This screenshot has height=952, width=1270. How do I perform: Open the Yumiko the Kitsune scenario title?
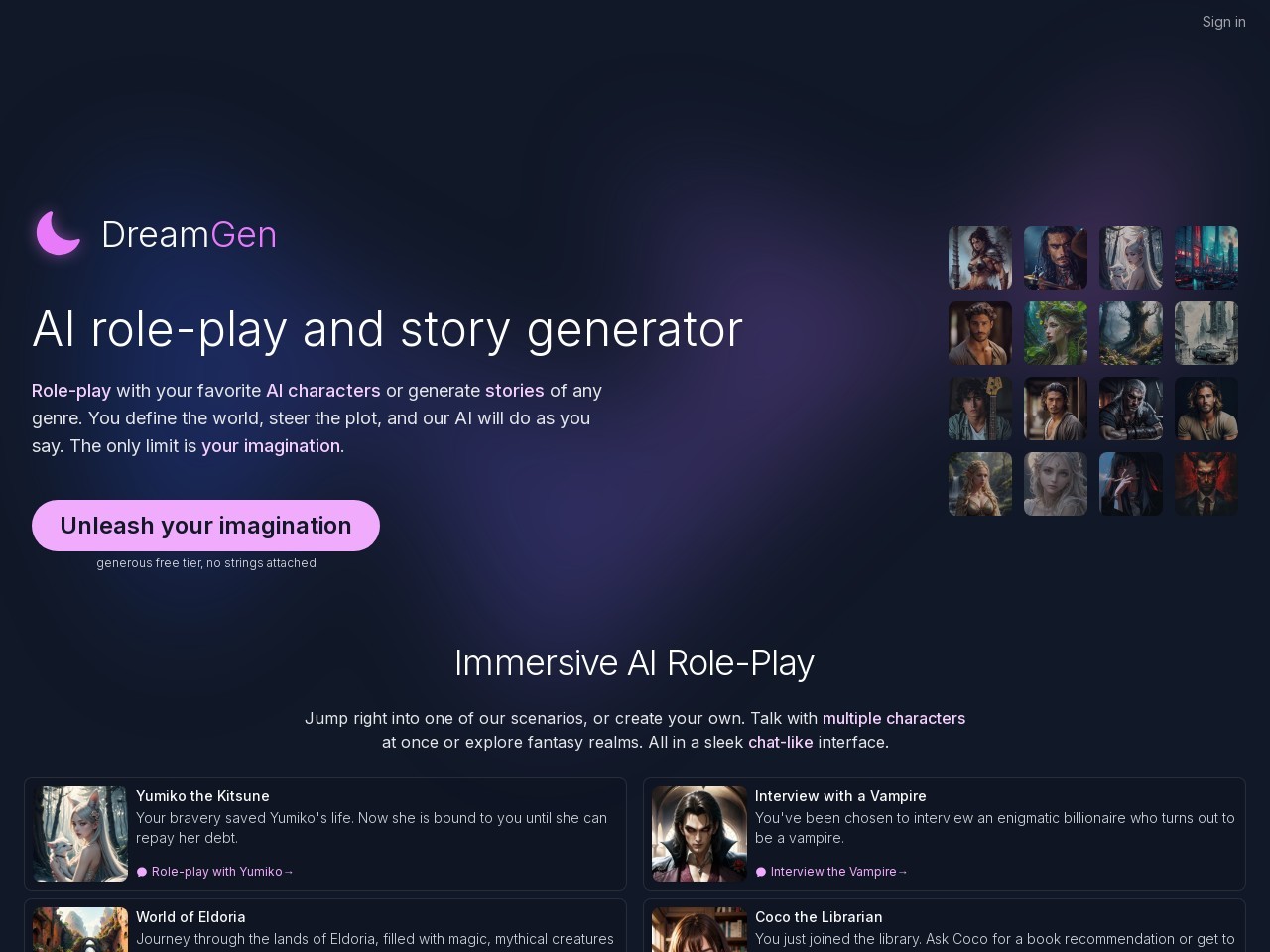click(x=202, y=796)
